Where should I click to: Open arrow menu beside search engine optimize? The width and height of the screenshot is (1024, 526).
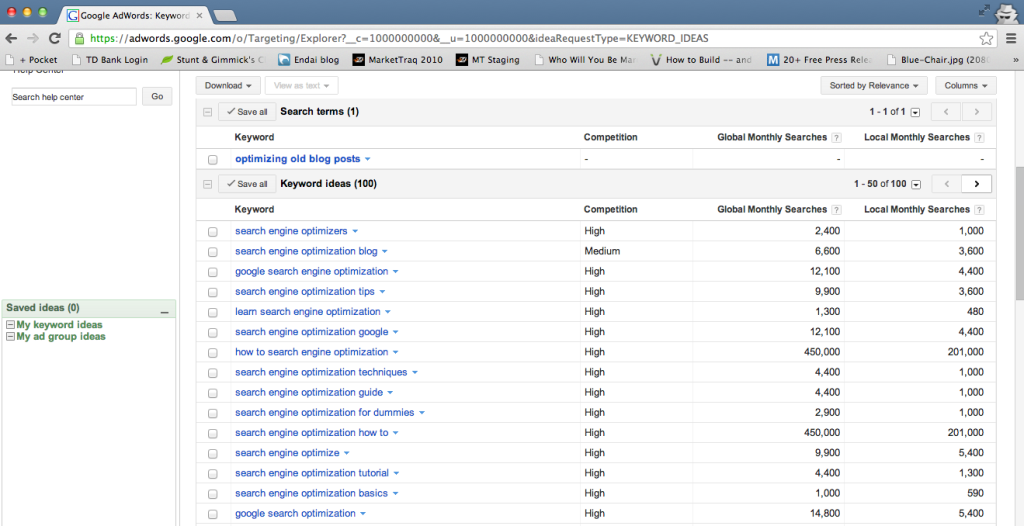[x=347, y=453]
